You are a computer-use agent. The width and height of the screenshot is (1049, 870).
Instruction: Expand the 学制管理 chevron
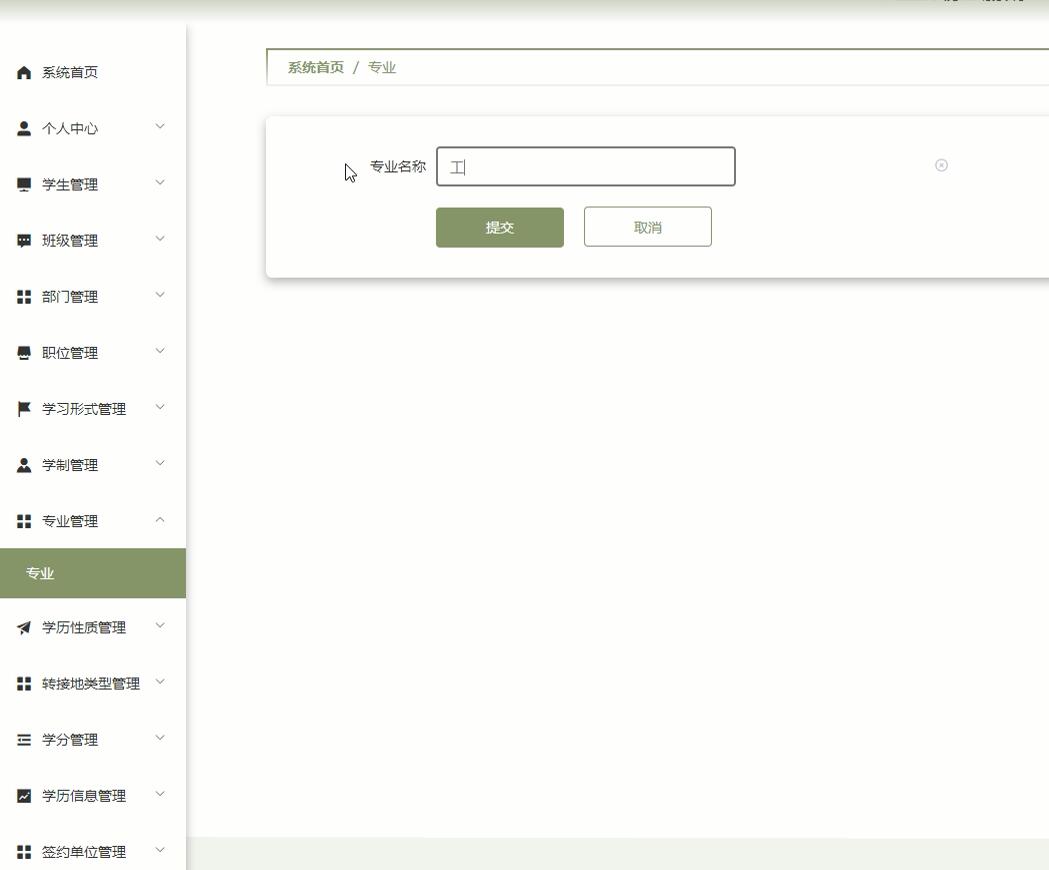160,463
